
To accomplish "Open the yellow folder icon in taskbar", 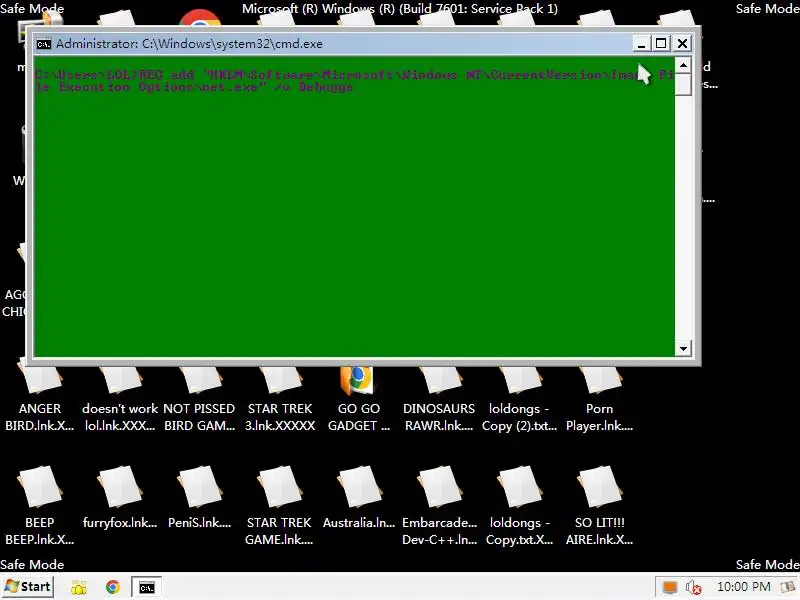I will [x=79, y=588].
